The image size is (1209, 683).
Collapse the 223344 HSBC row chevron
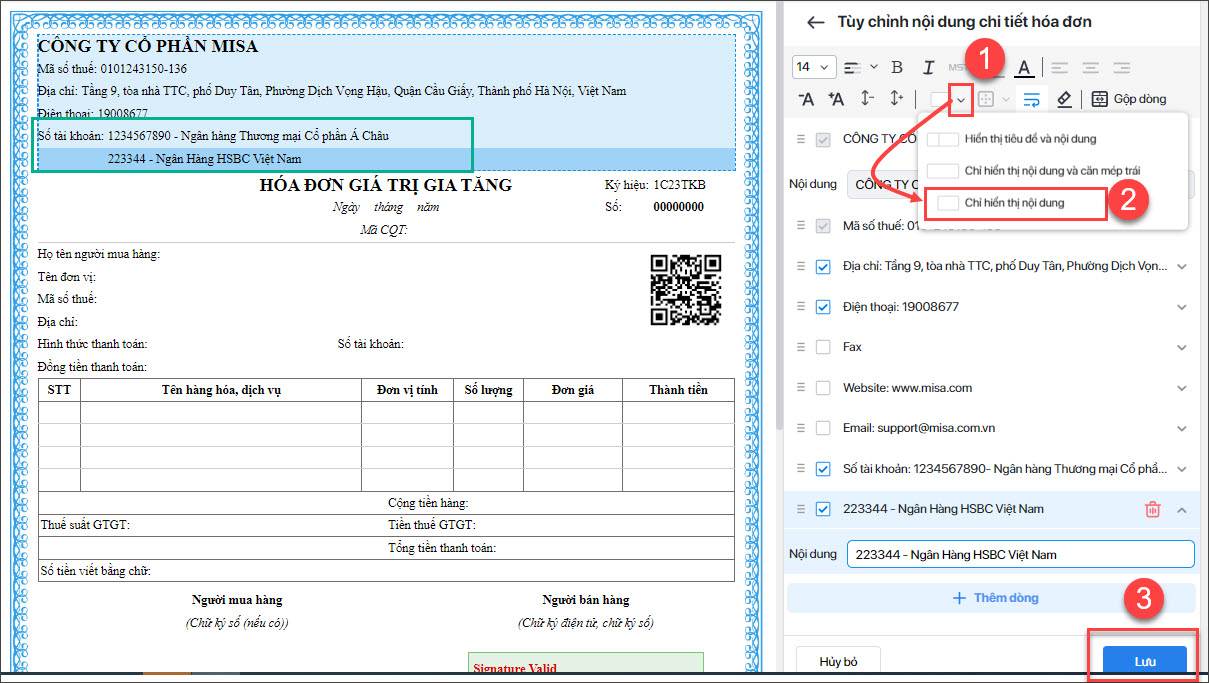(x=1182, y=510)
